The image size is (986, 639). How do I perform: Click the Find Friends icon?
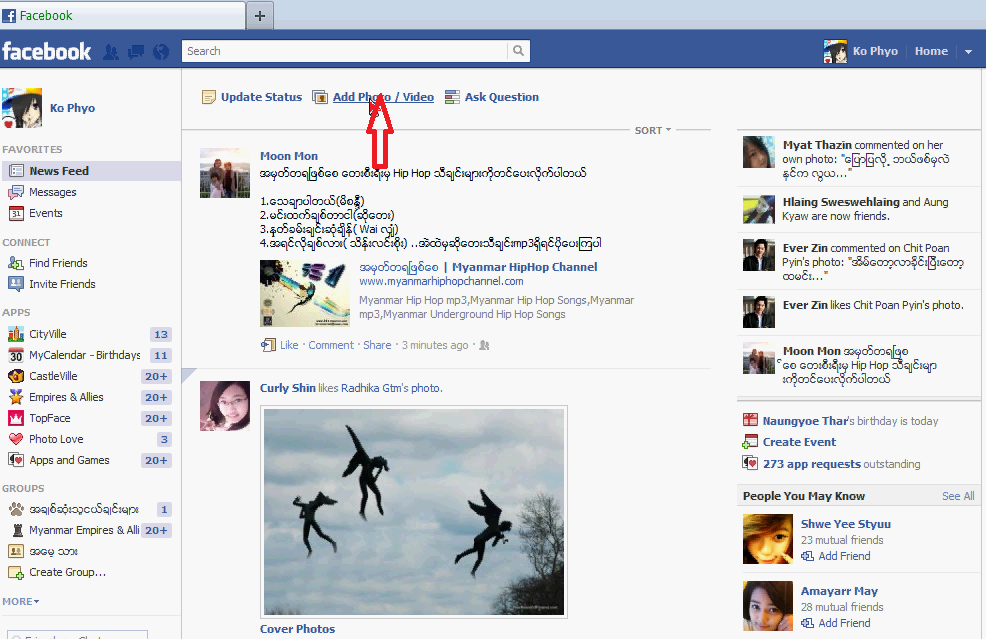point(16,263)
